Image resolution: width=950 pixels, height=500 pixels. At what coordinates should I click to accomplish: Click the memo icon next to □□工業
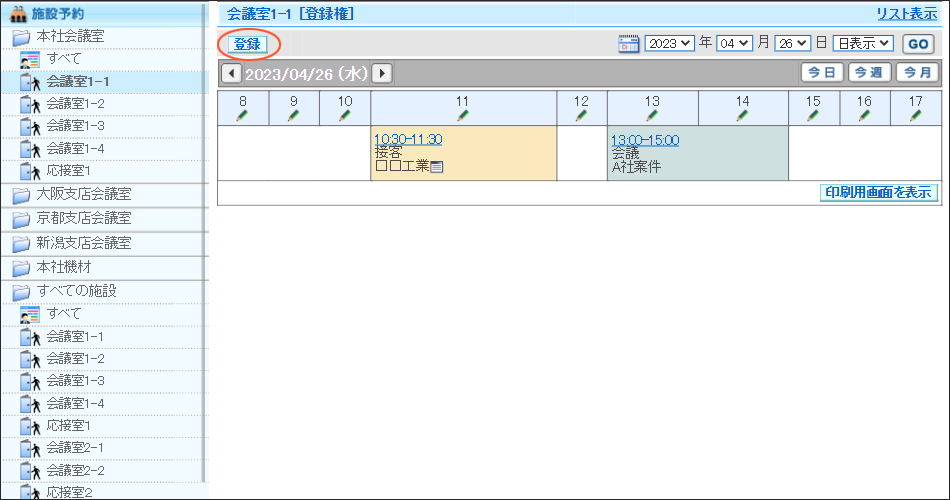(437, 167)
